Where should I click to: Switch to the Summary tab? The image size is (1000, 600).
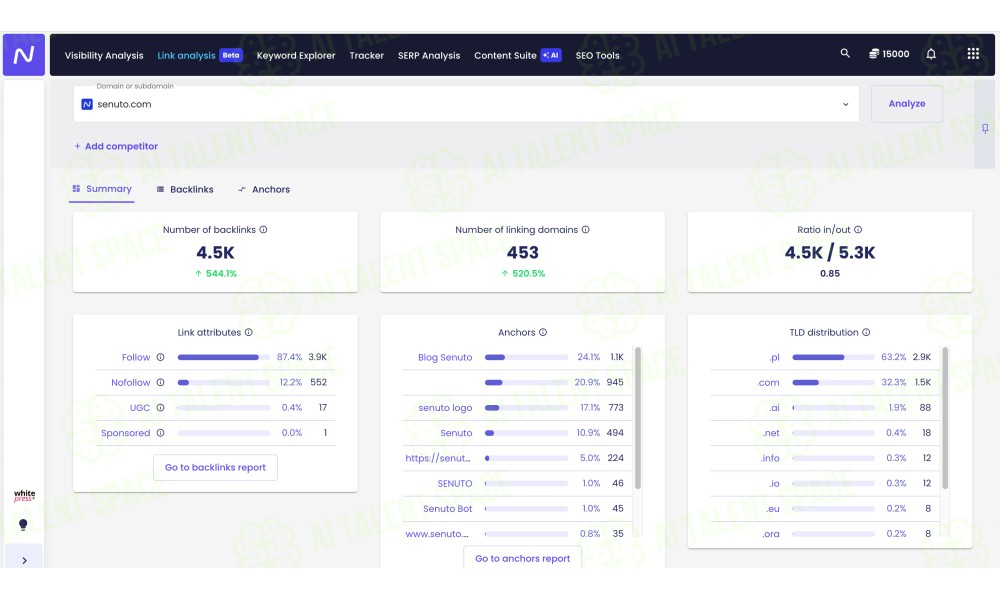tap(102, 189)
